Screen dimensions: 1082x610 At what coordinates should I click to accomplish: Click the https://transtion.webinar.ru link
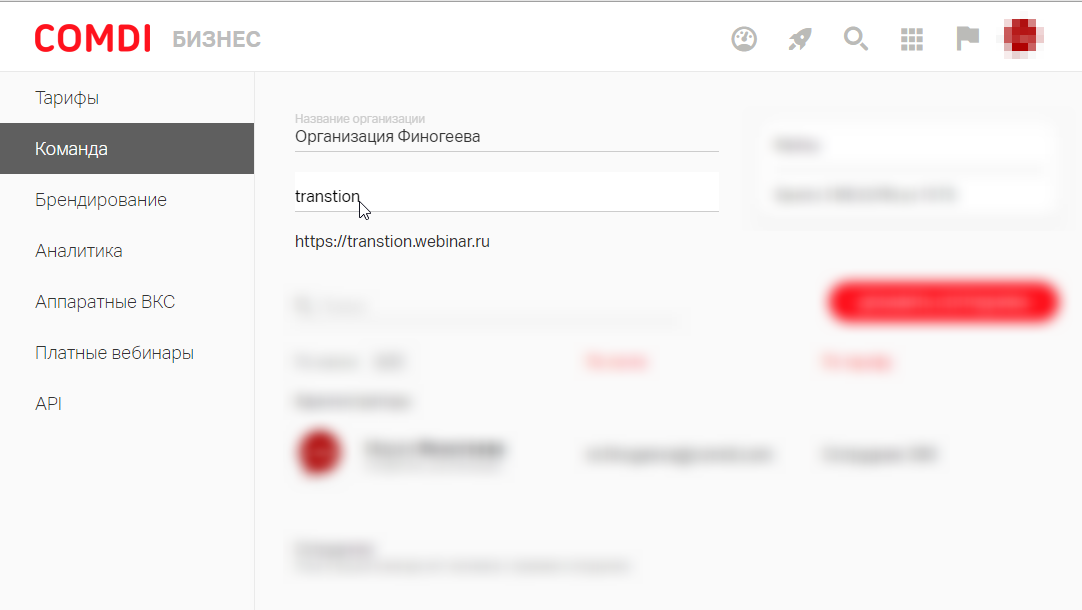(392, 242)
